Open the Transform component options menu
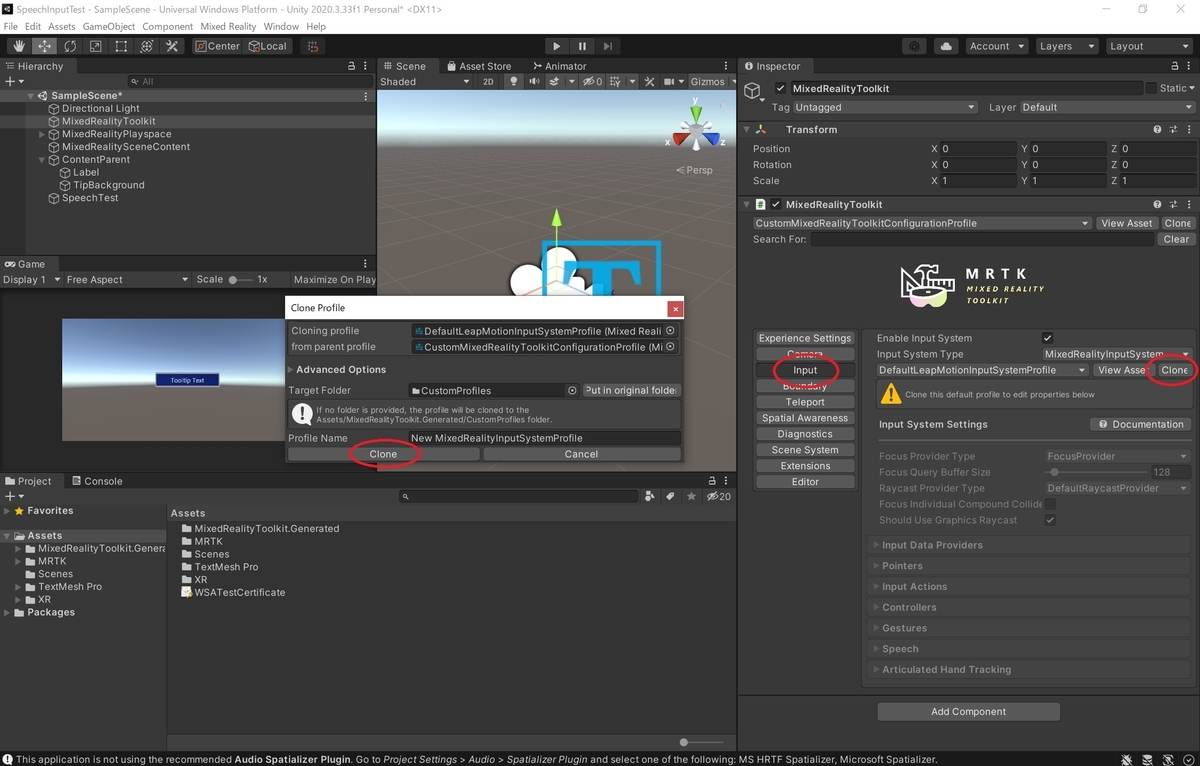The height and width of the screenshot is (766, 1200). point(1188,129)
